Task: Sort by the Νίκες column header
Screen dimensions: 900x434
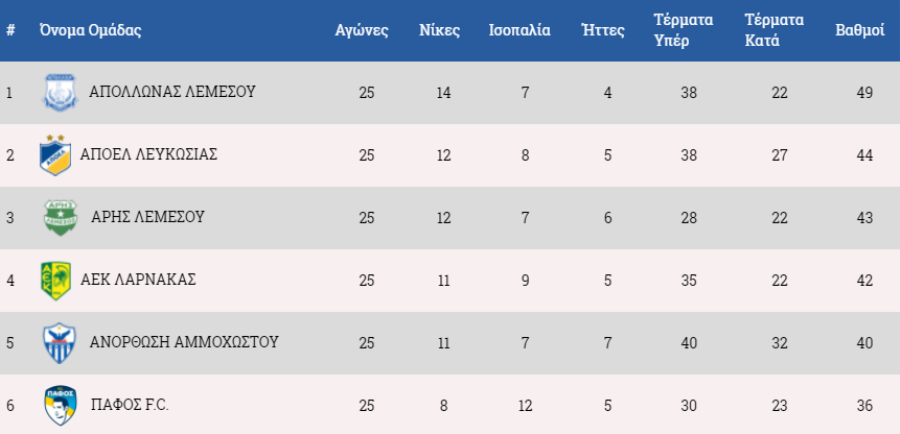Action: point(440,30)
